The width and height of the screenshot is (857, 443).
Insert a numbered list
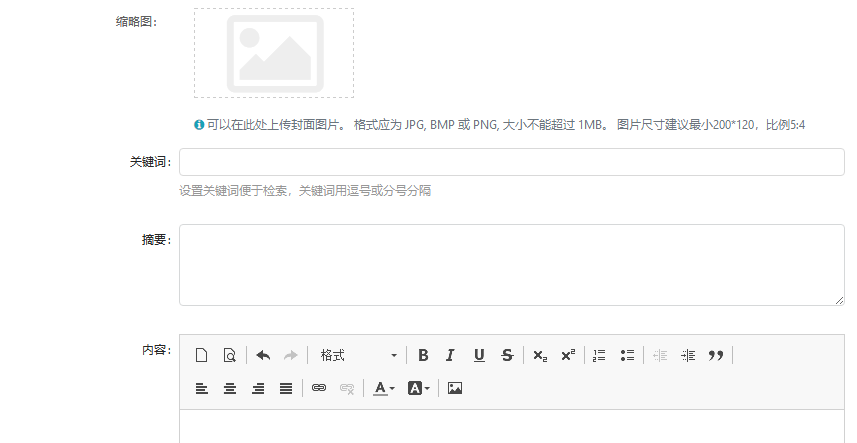point(600,355)
